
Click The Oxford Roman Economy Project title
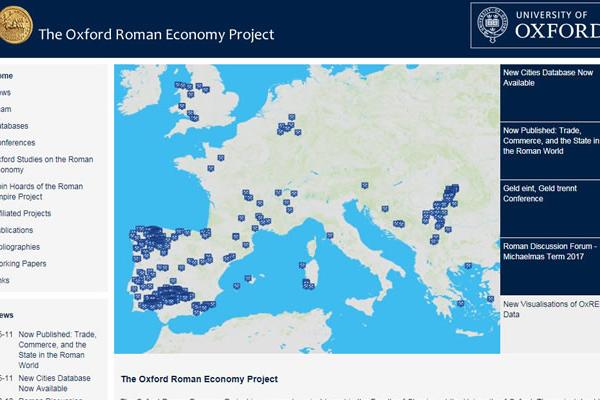pyautogui.click(x=156, y=34)
